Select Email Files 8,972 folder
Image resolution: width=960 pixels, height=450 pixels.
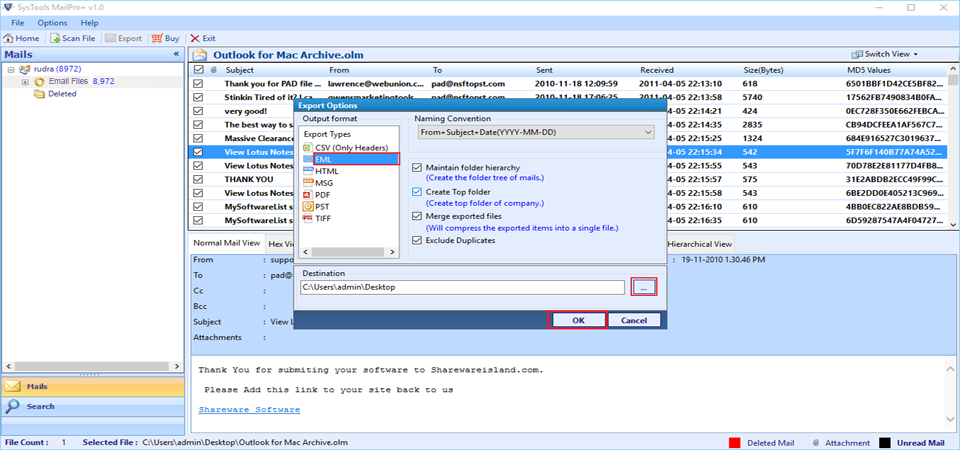(74, 81)
